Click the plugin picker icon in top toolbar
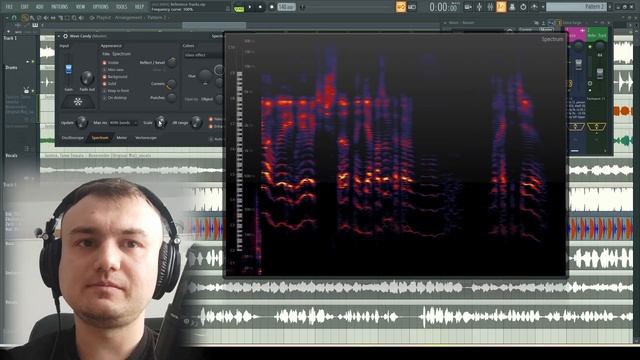Viewport: 640px width, 360px height. pyautogui.click(x=512, y=7)
